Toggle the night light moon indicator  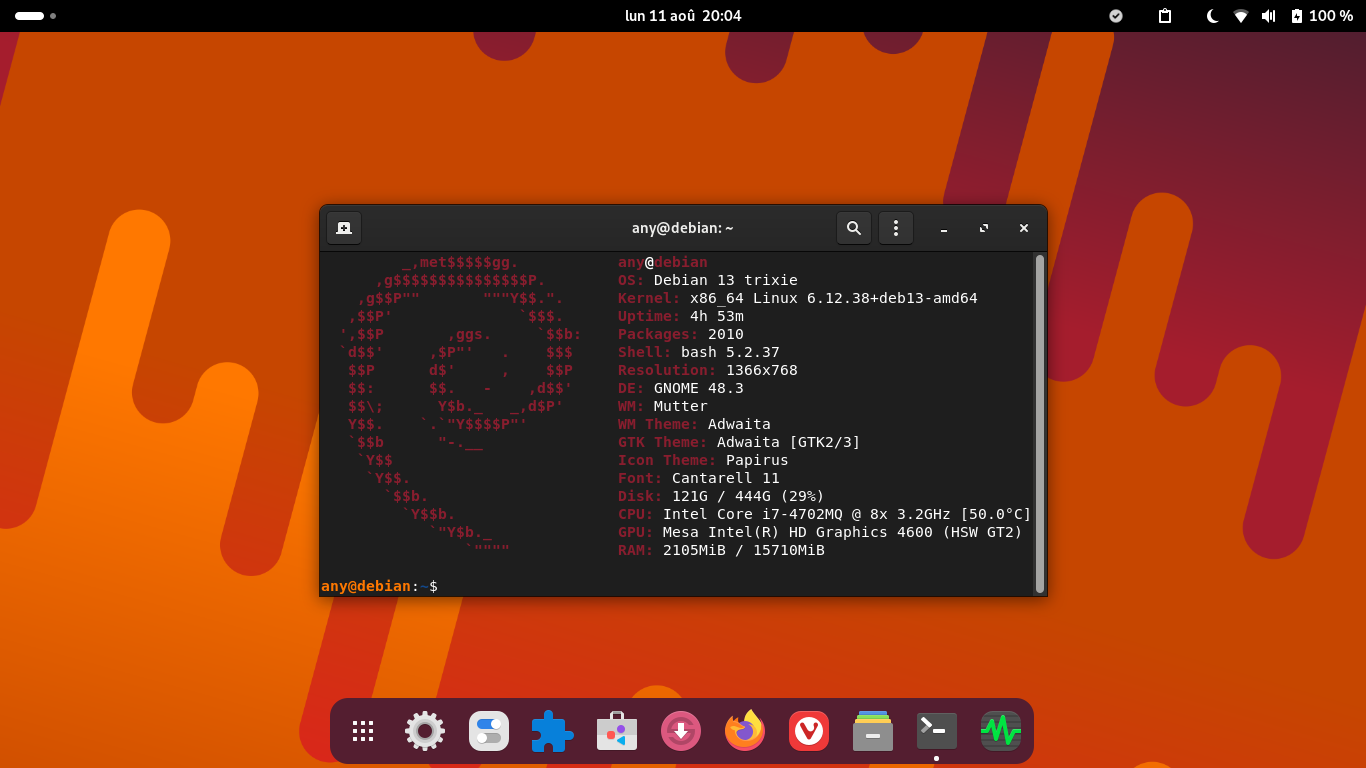(x=1212, y=16)
